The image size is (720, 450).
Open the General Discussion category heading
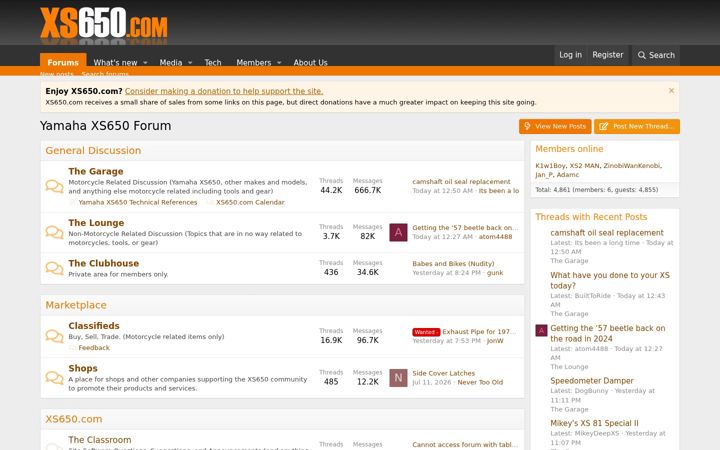[x=93, y=151]
